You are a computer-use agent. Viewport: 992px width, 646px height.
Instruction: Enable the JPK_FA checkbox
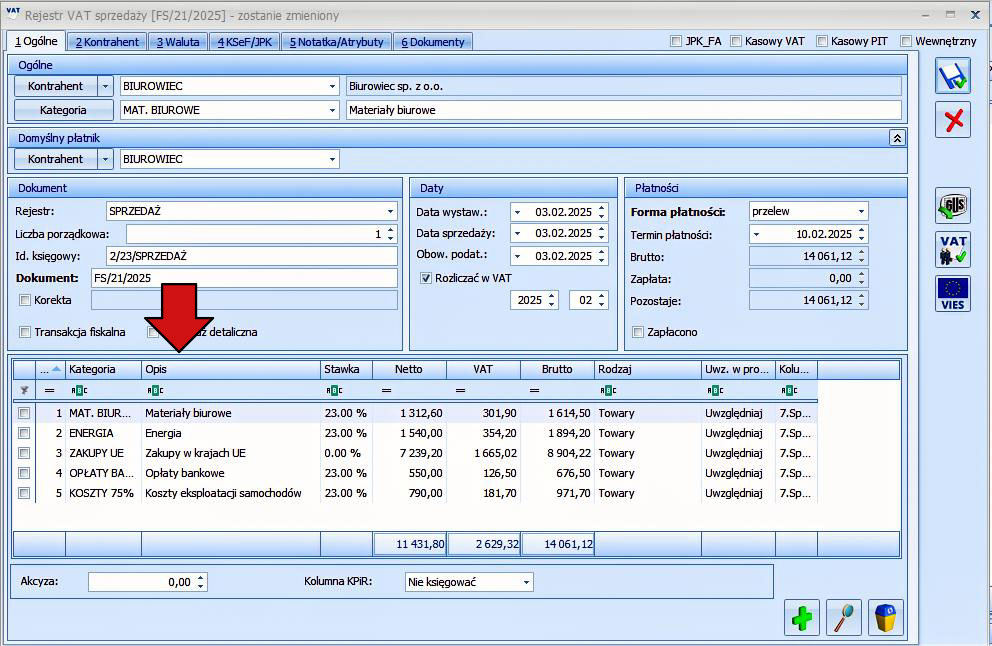click(x=676, y=41)
